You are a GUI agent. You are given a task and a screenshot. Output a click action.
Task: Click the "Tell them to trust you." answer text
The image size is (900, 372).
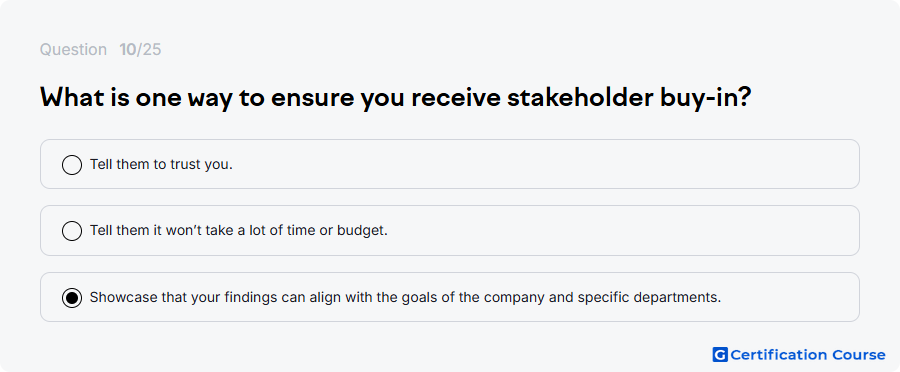tap(161, 165)
